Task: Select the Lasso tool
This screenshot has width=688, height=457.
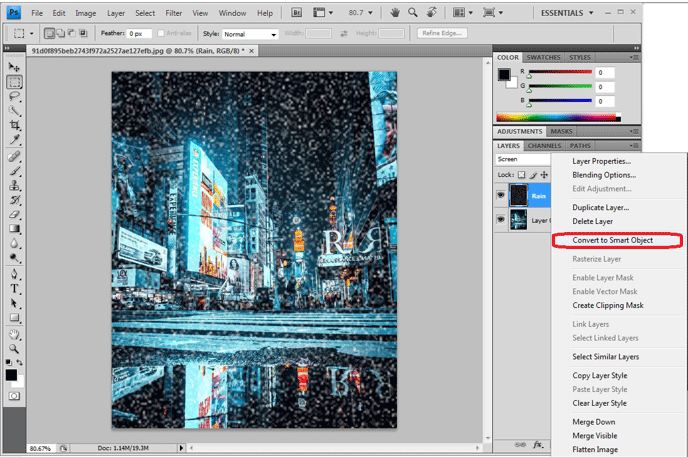Action: pos(14,96)
